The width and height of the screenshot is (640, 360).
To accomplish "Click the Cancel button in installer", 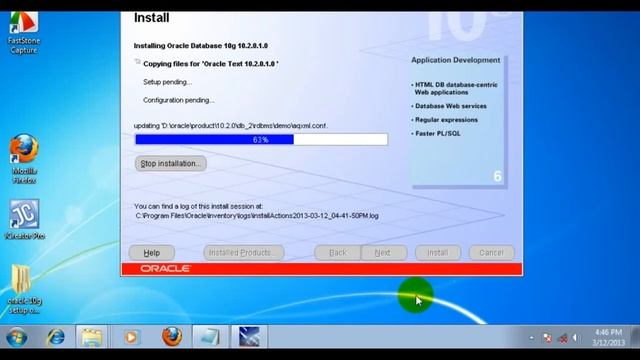I will tap(491, 253).
